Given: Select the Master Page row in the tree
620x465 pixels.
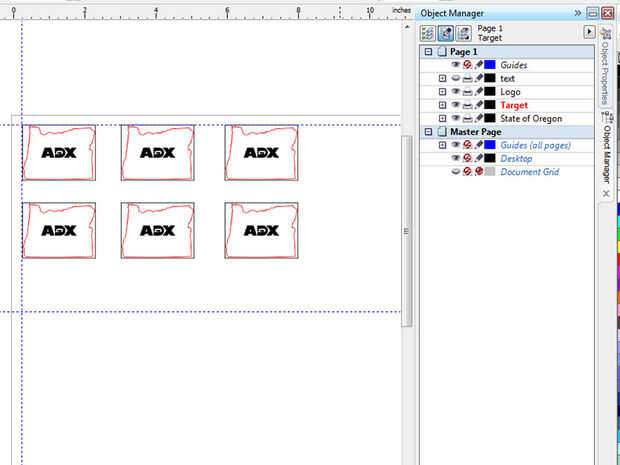Looking at the screenshot, I should click(x=507, y=132).
